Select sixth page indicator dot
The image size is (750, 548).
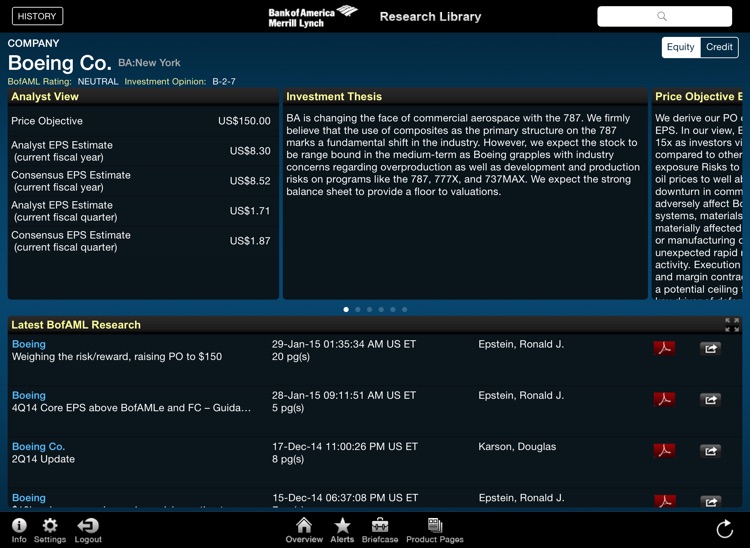pos(405,309)
